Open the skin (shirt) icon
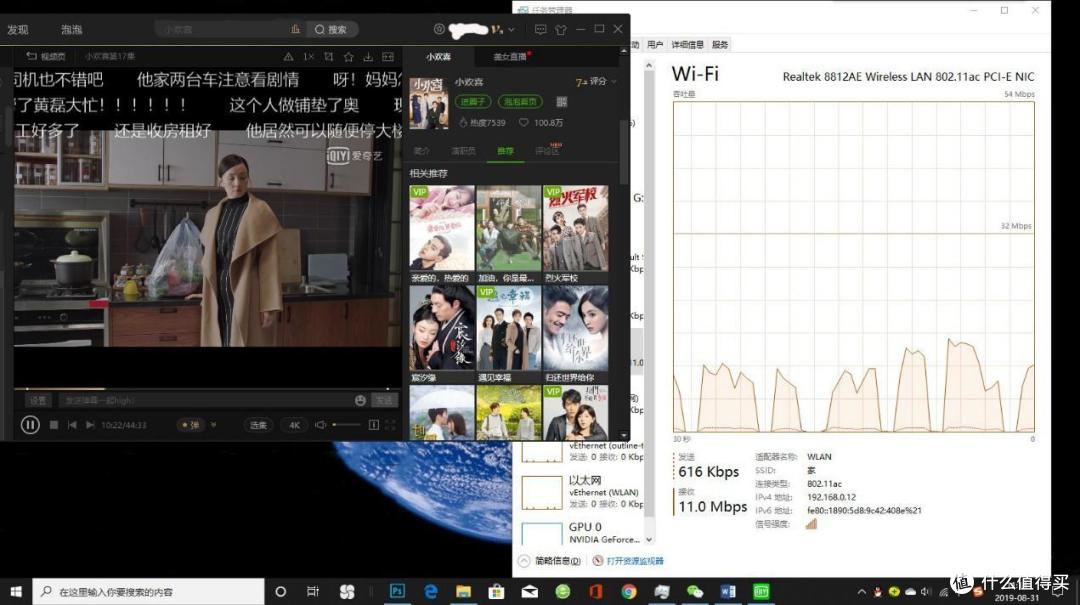 click(x=561, y=30)
